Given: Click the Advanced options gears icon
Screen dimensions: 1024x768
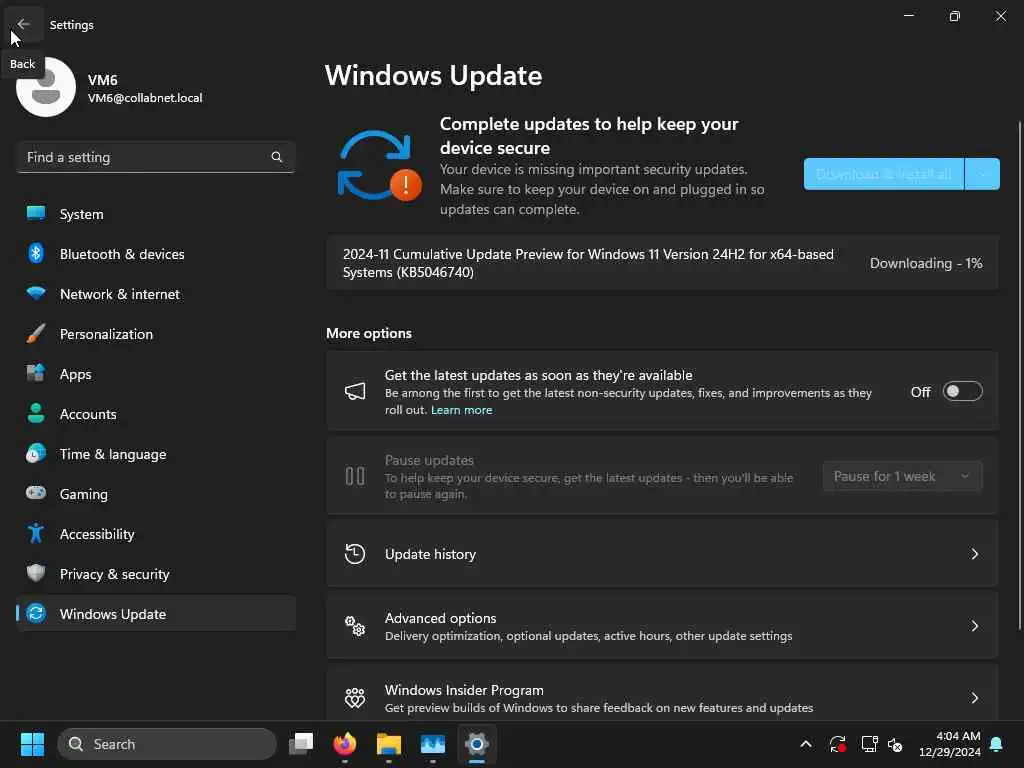Looking at the screenshot, I should pos(355,626).
